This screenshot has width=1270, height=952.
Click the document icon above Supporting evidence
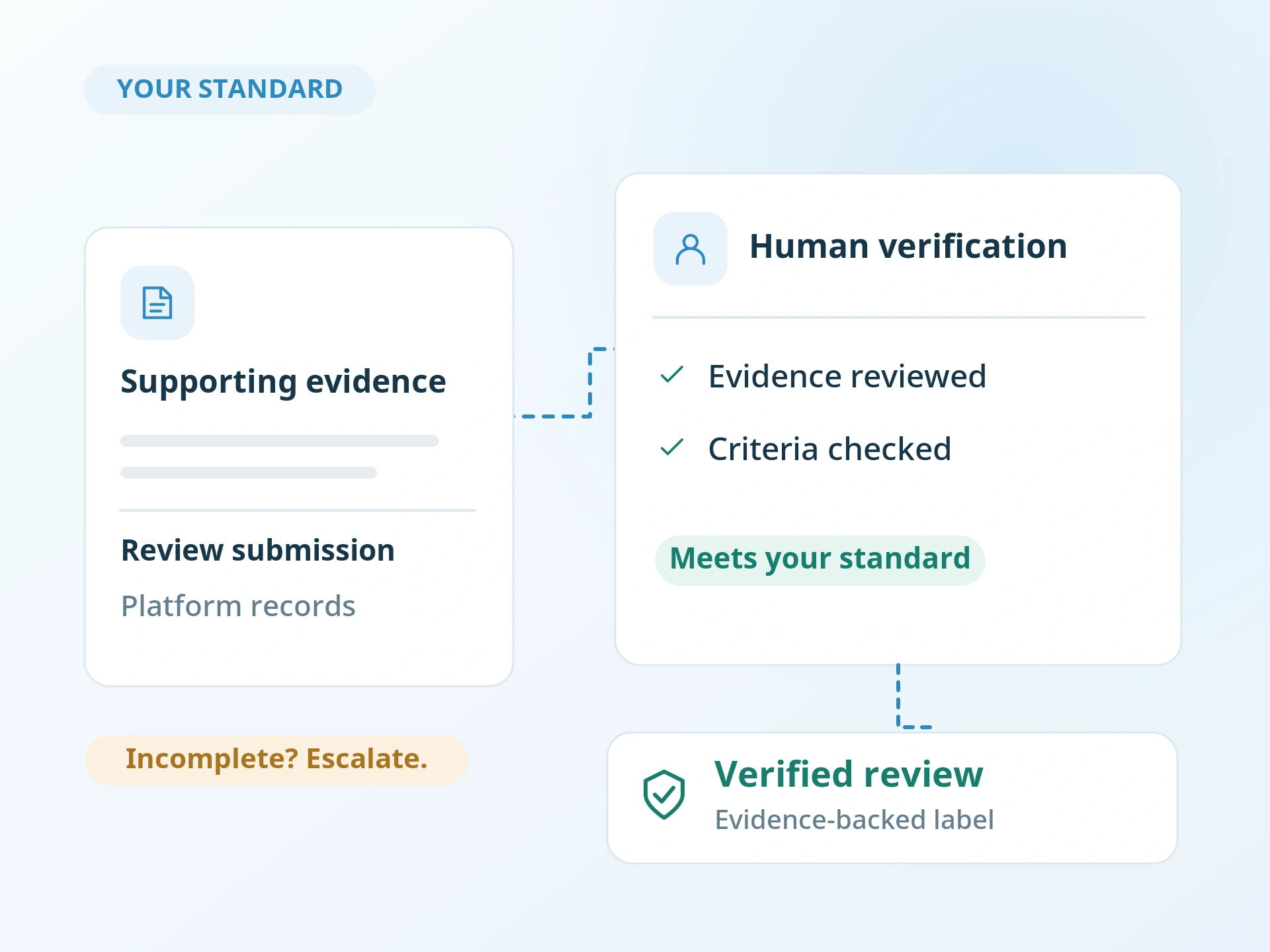(157, 303)
